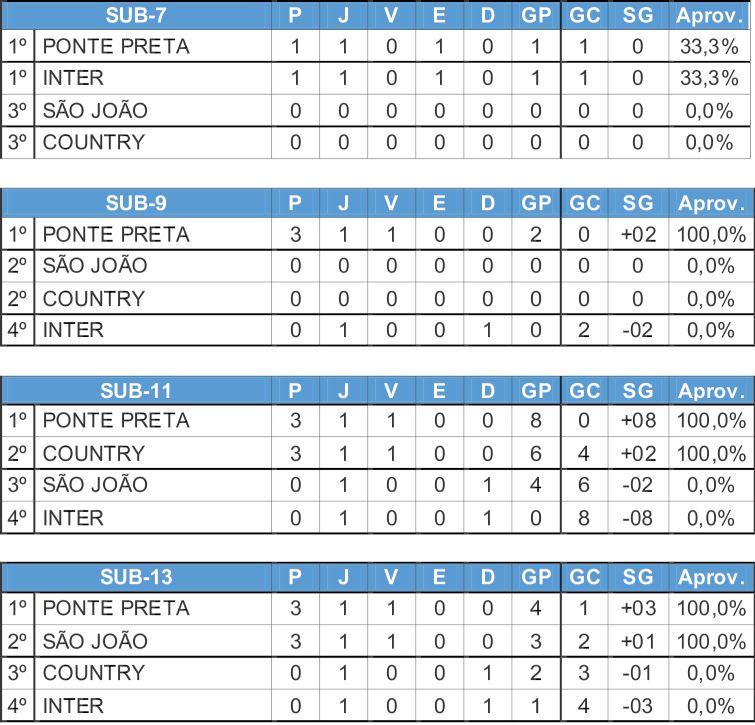Image resolution: width=755 pixels, height=725 pixels.
Task: Click the 4º position cell in SUB-13
Action: (18, 706)
